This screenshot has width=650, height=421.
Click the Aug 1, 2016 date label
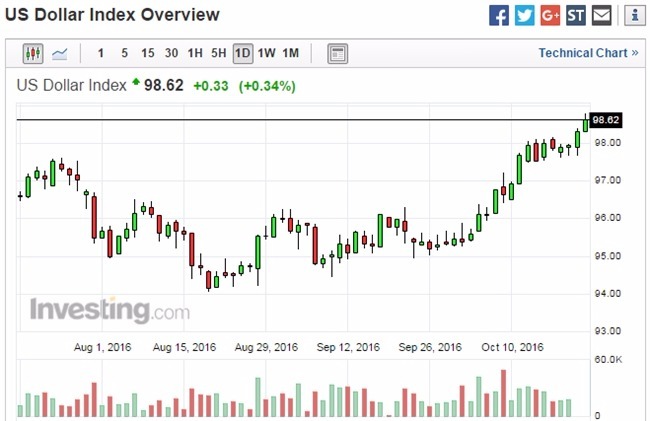coord(102,347)
